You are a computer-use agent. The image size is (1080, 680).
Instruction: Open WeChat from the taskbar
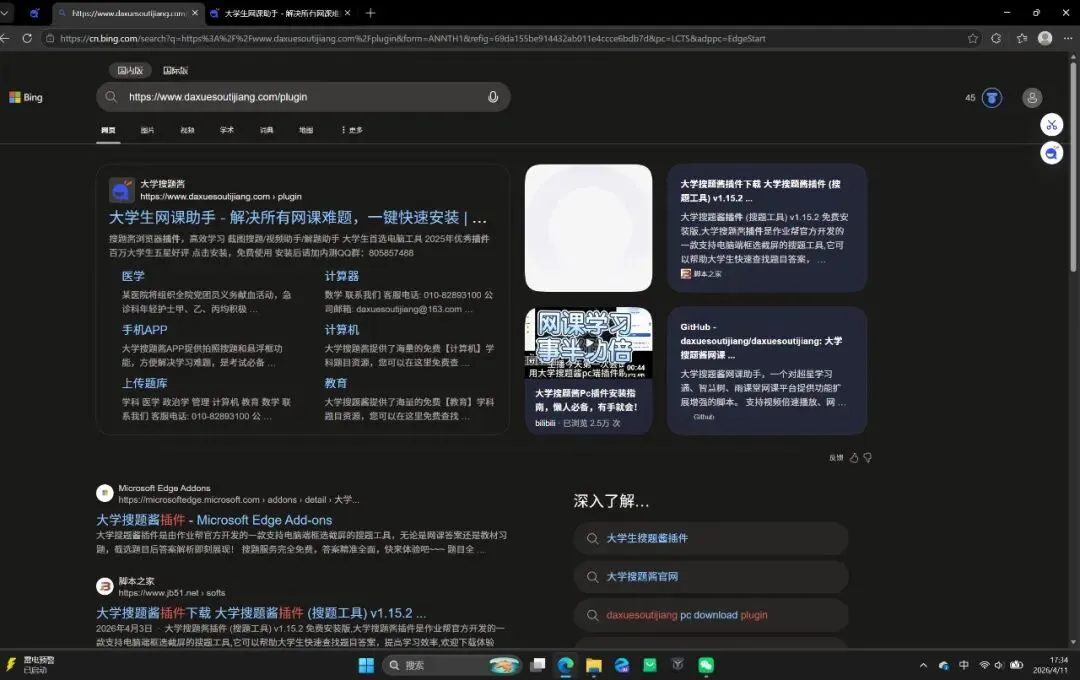point(706,665)
